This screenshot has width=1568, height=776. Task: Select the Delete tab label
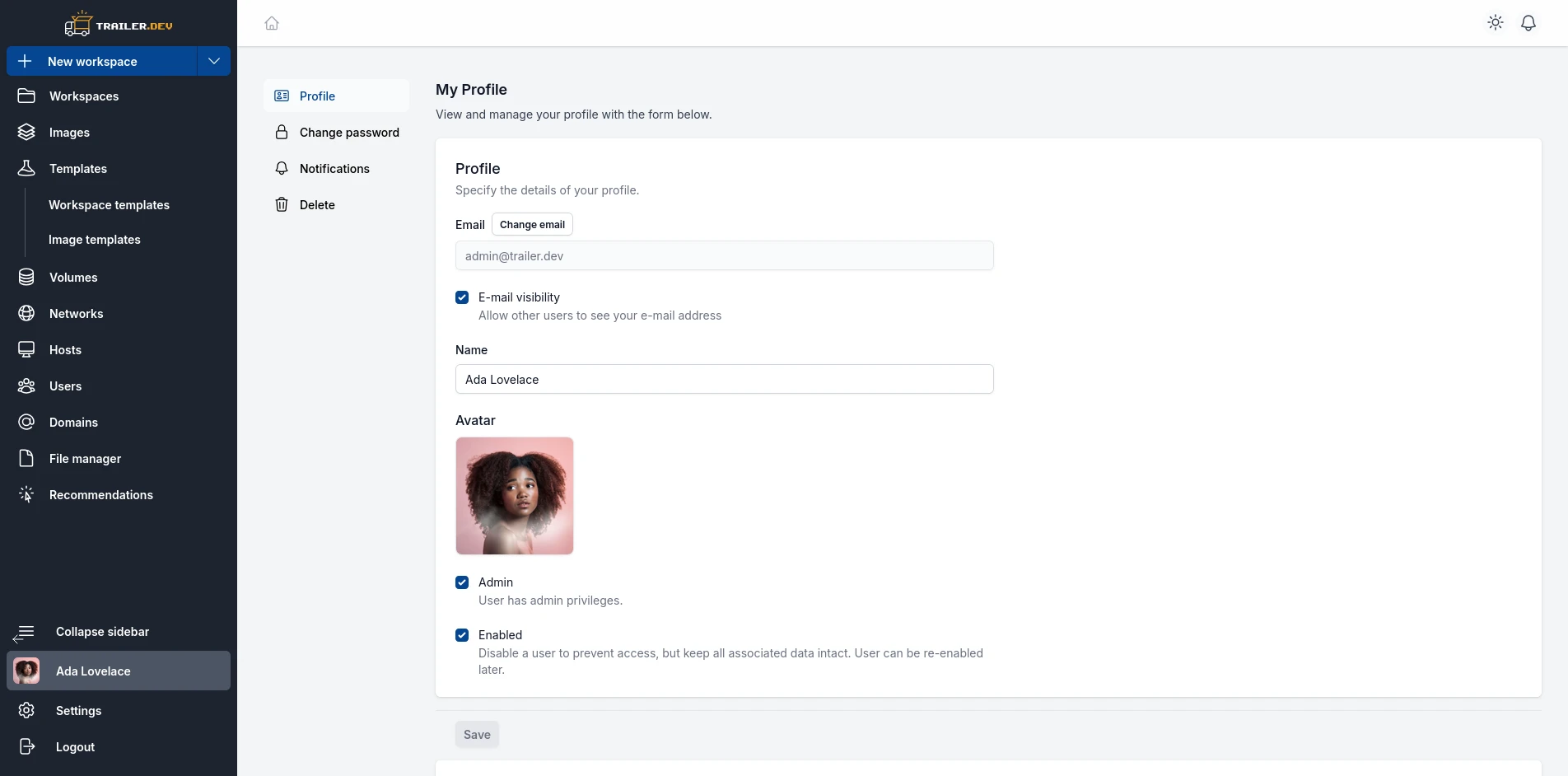(x=317, y=204)
